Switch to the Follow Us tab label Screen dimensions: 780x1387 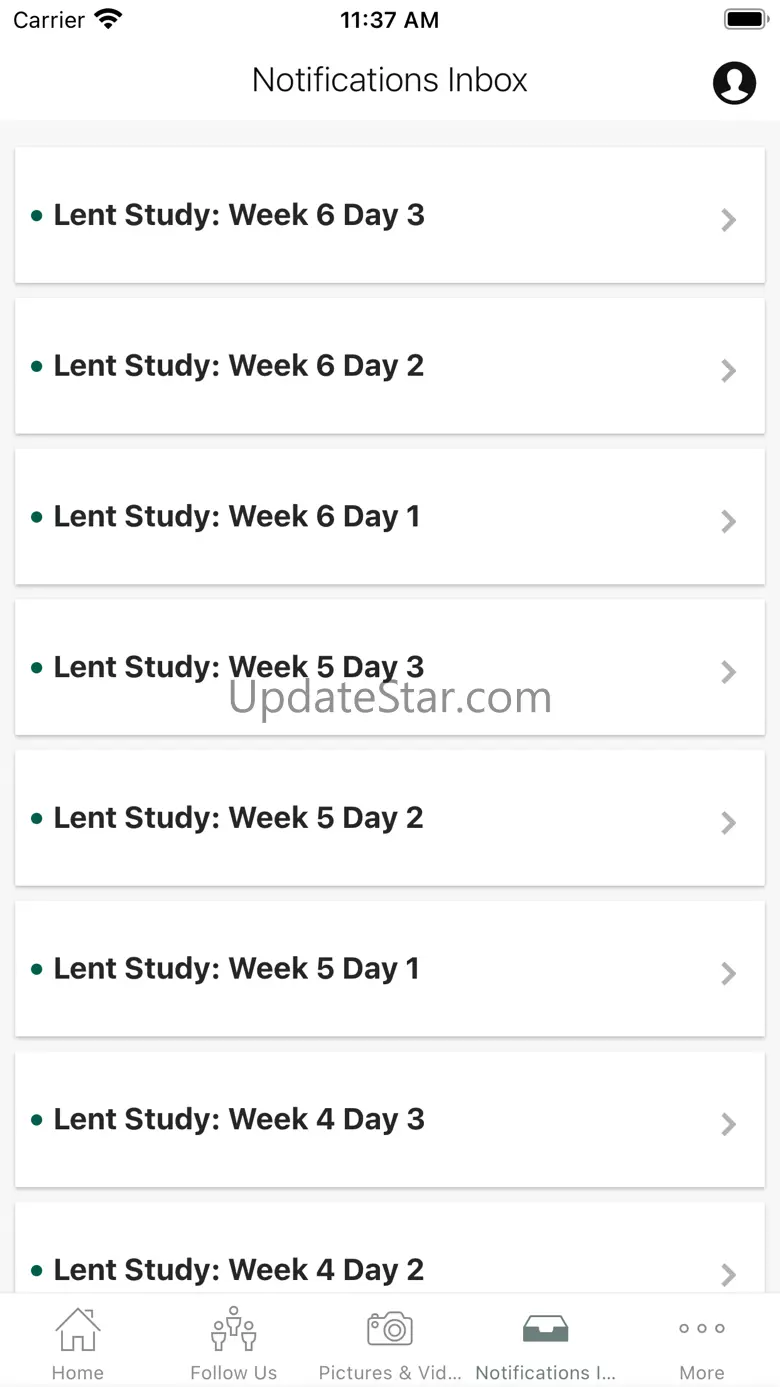(x=233, y=1373)
